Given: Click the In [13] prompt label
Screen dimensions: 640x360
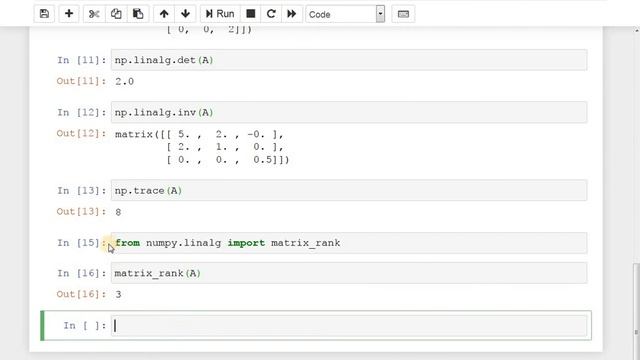Looking at the screenshot, I should click(x=82, y=191).
